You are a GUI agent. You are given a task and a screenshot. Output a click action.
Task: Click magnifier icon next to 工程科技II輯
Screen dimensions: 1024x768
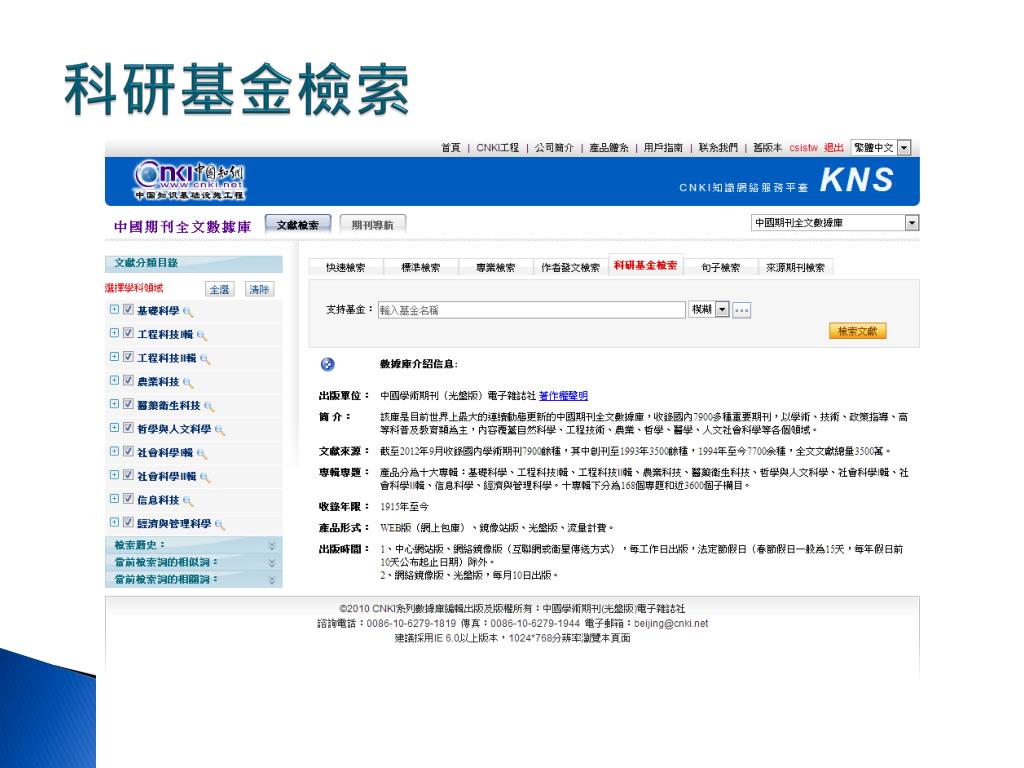click(x=205, y=359)
